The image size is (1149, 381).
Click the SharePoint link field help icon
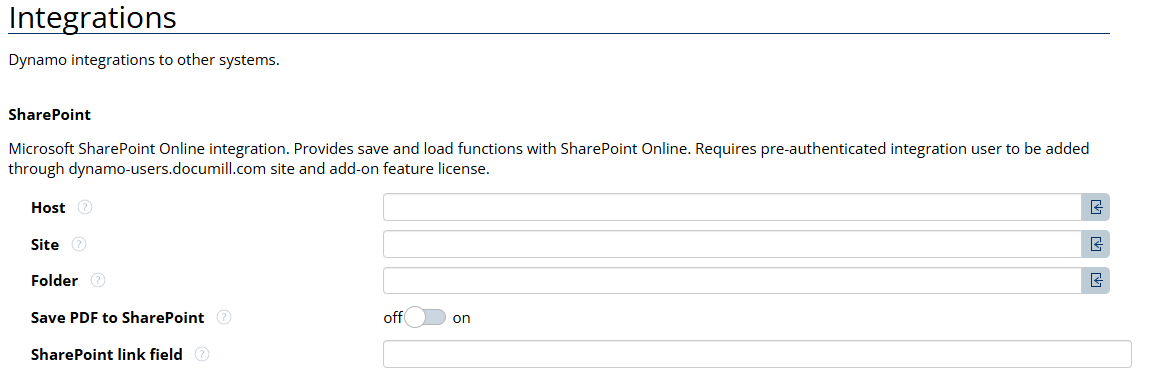tap(202, 354)
